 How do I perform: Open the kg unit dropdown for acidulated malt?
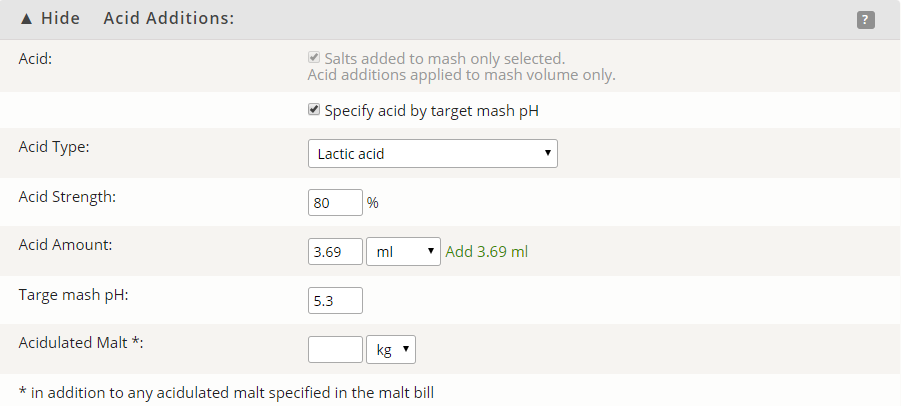[391, 349]
